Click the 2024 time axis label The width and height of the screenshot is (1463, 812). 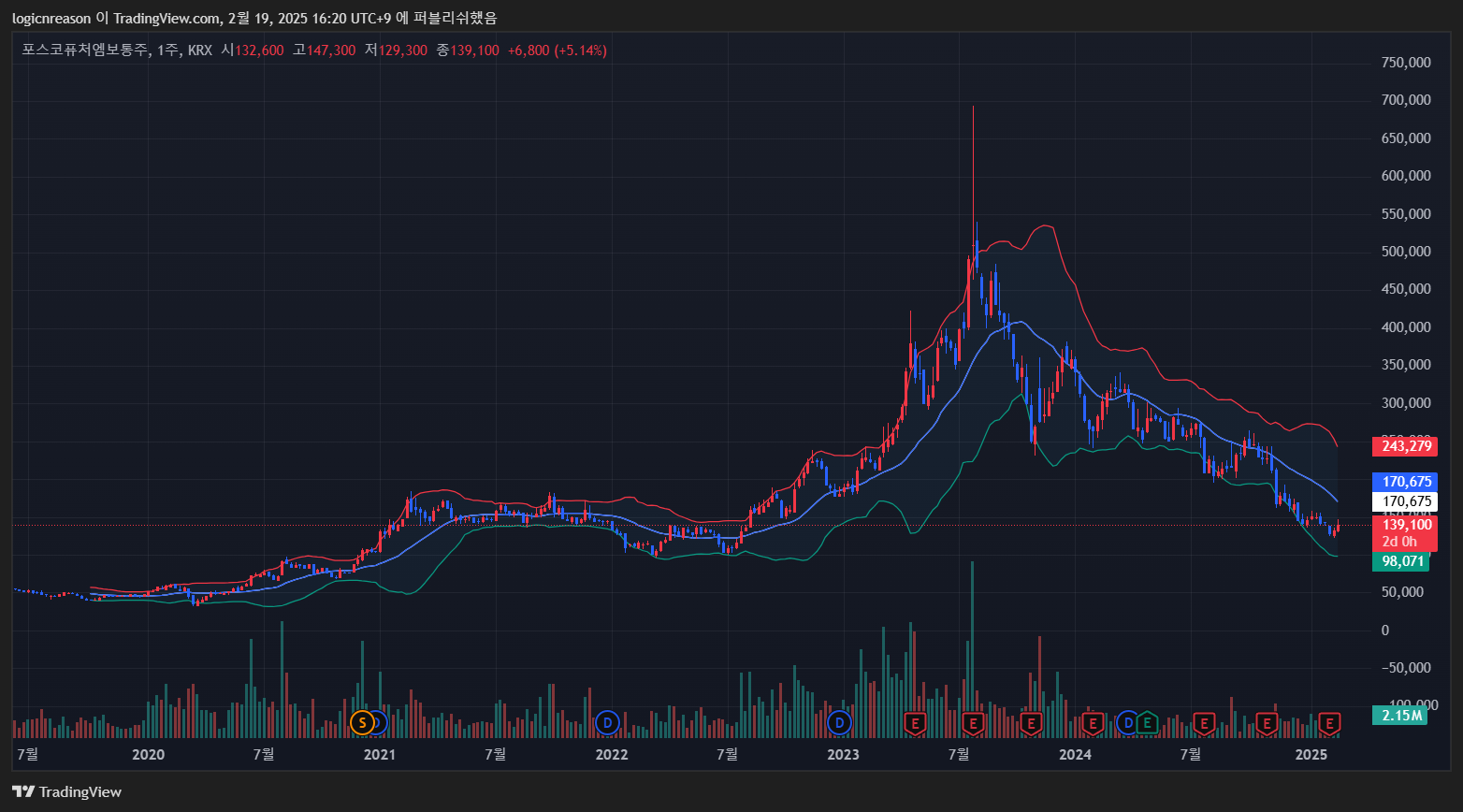pyautogui.click(x=1075, y=754)
